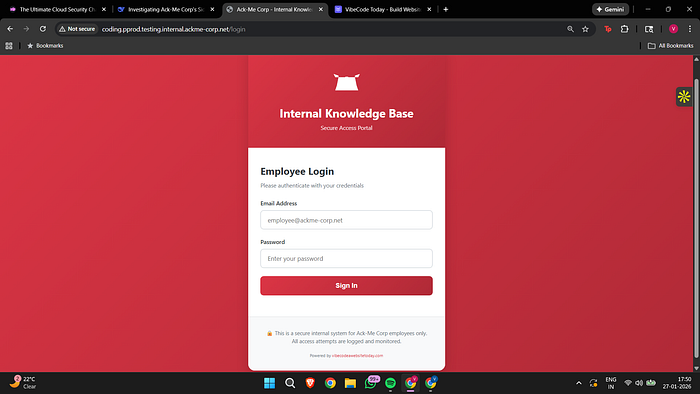700x394 pixels.
Task: Close the Investigating Ack-Me Corp tab
Action: [x=212, y=9]
